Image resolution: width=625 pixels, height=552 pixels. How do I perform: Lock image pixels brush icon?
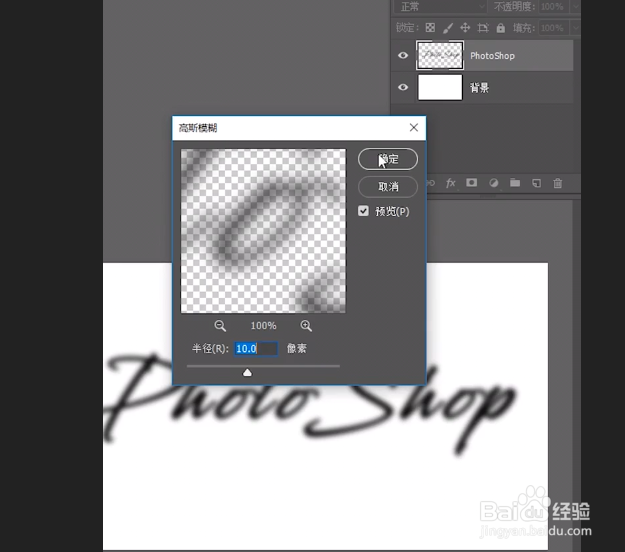point(448,28)
